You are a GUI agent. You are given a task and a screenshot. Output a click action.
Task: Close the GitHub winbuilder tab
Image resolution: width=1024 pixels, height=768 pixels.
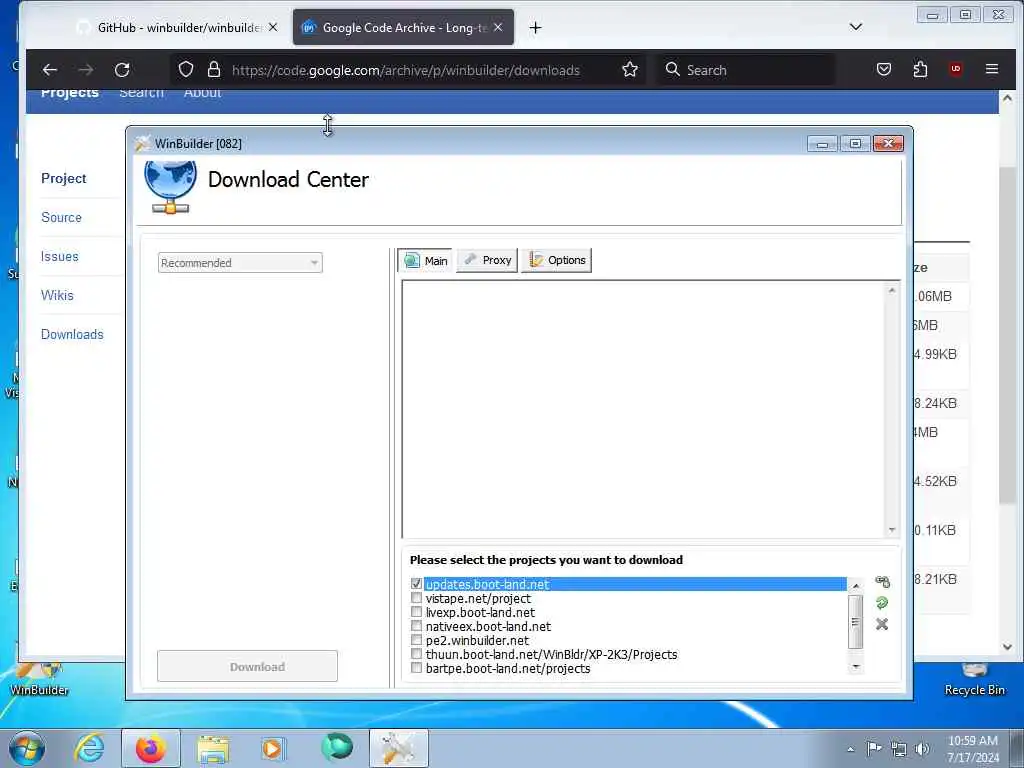tap(273, 27)
